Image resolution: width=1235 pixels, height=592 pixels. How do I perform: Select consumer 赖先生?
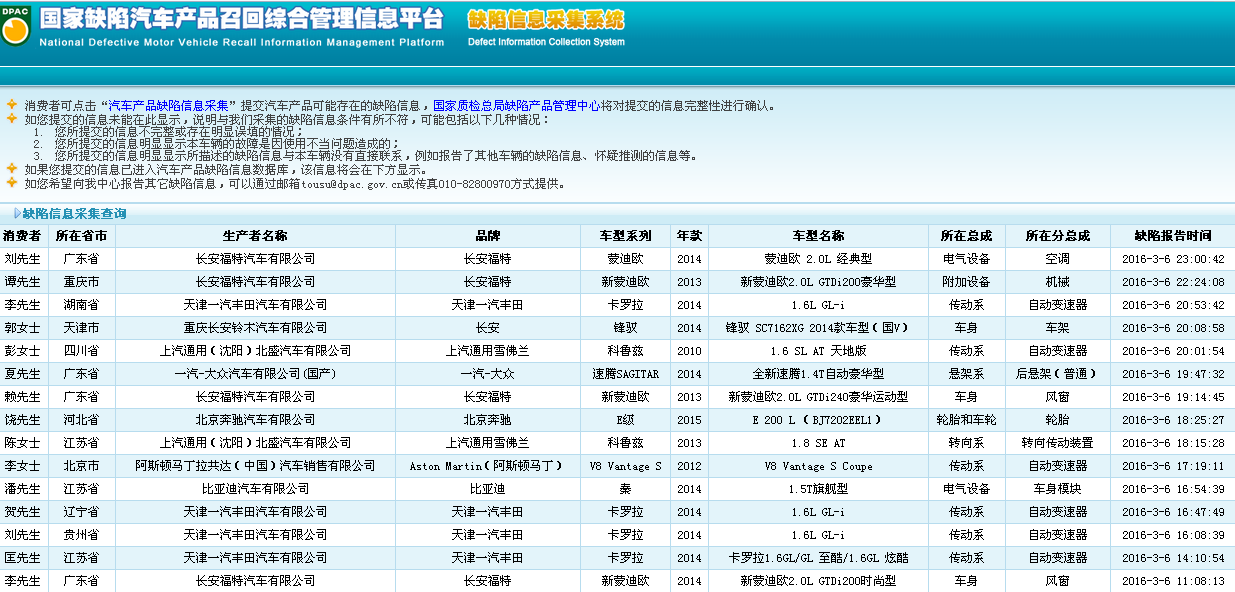[x=24, y=397]
